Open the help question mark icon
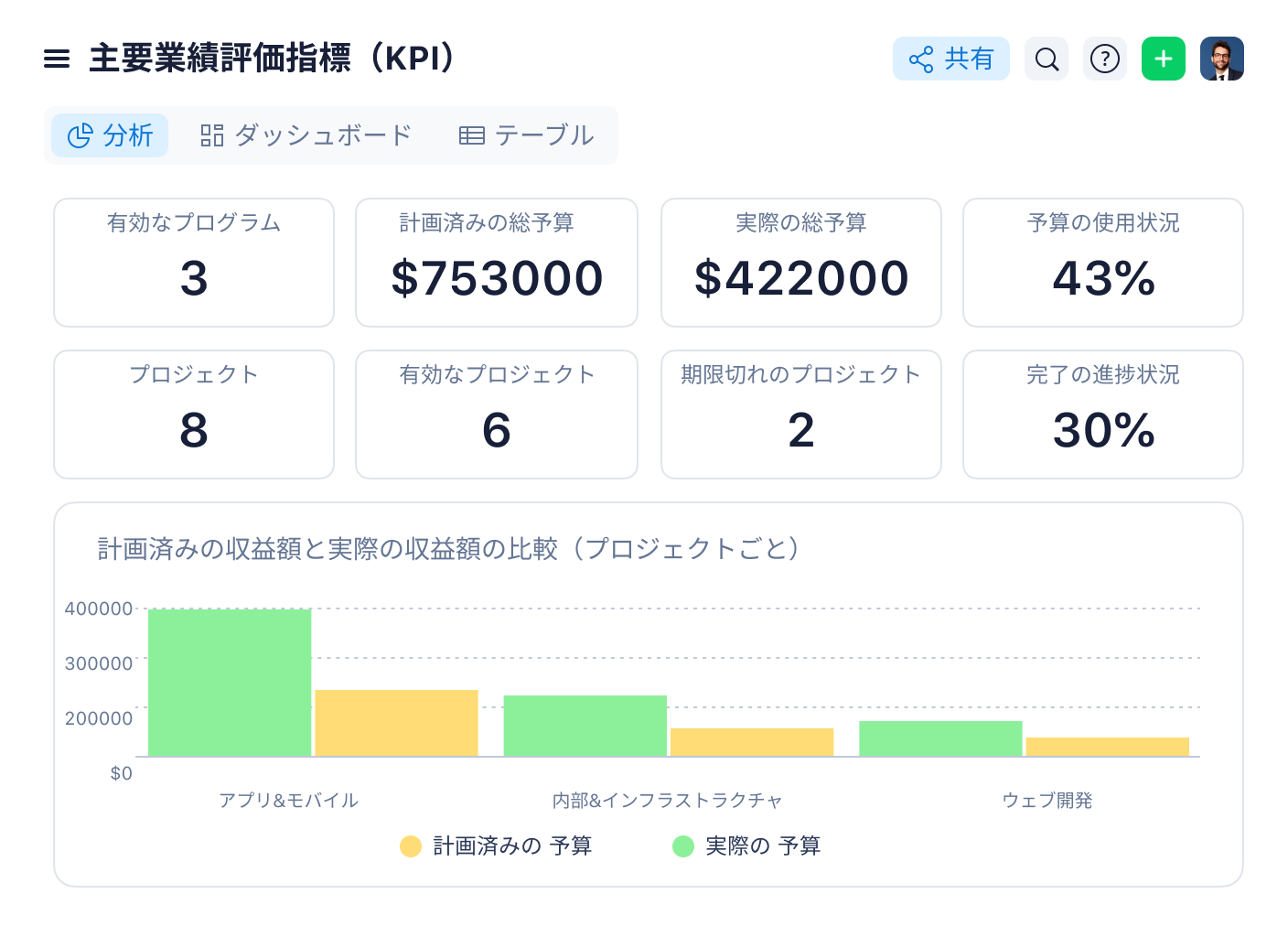 point(1104,59)
